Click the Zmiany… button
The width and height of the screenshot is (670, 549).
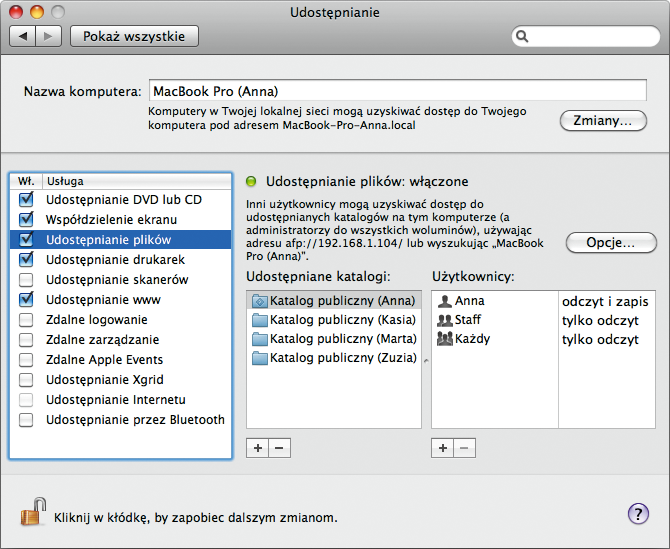tap(603, 120)
